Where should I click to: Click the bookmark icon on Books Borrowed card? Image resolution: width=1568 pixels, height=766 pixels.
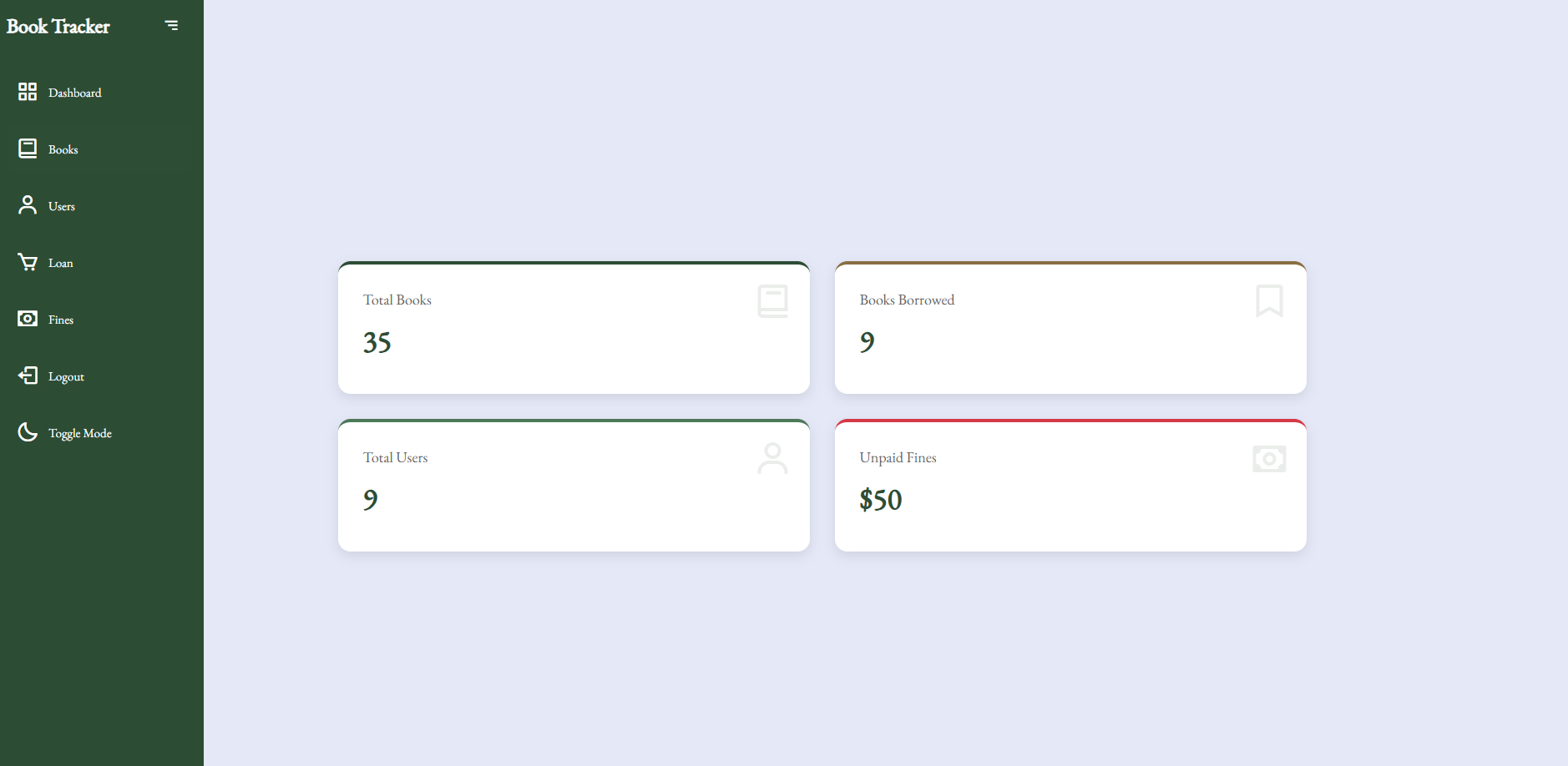coord(1269,301)
